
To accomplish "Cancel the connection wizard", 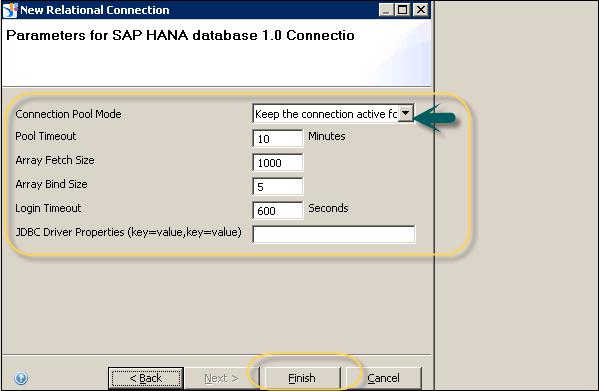I will pyautogui.click(x=383, y=378).
